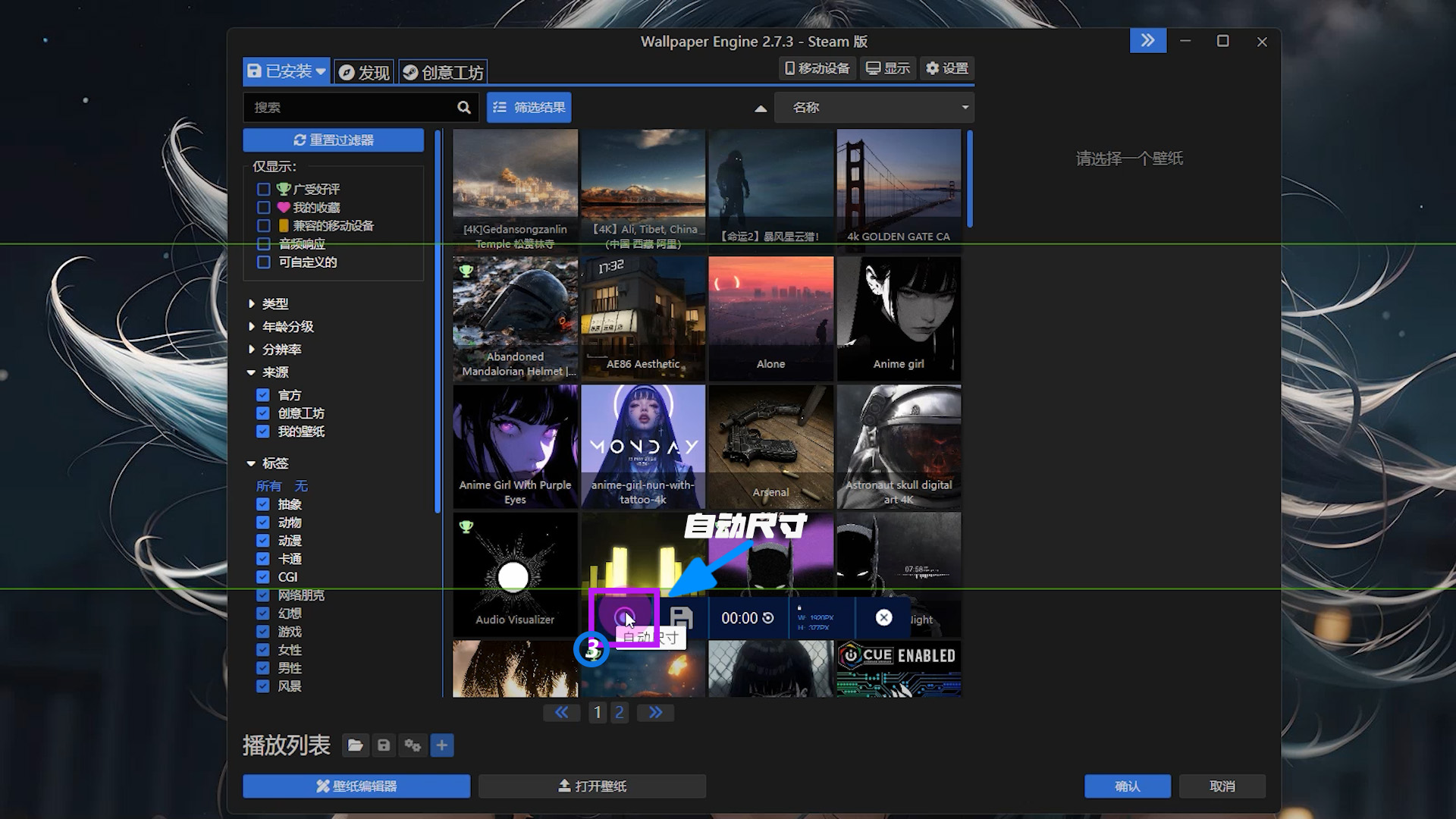
Task: Open the playlist settings gears icon
Action: 413,745
